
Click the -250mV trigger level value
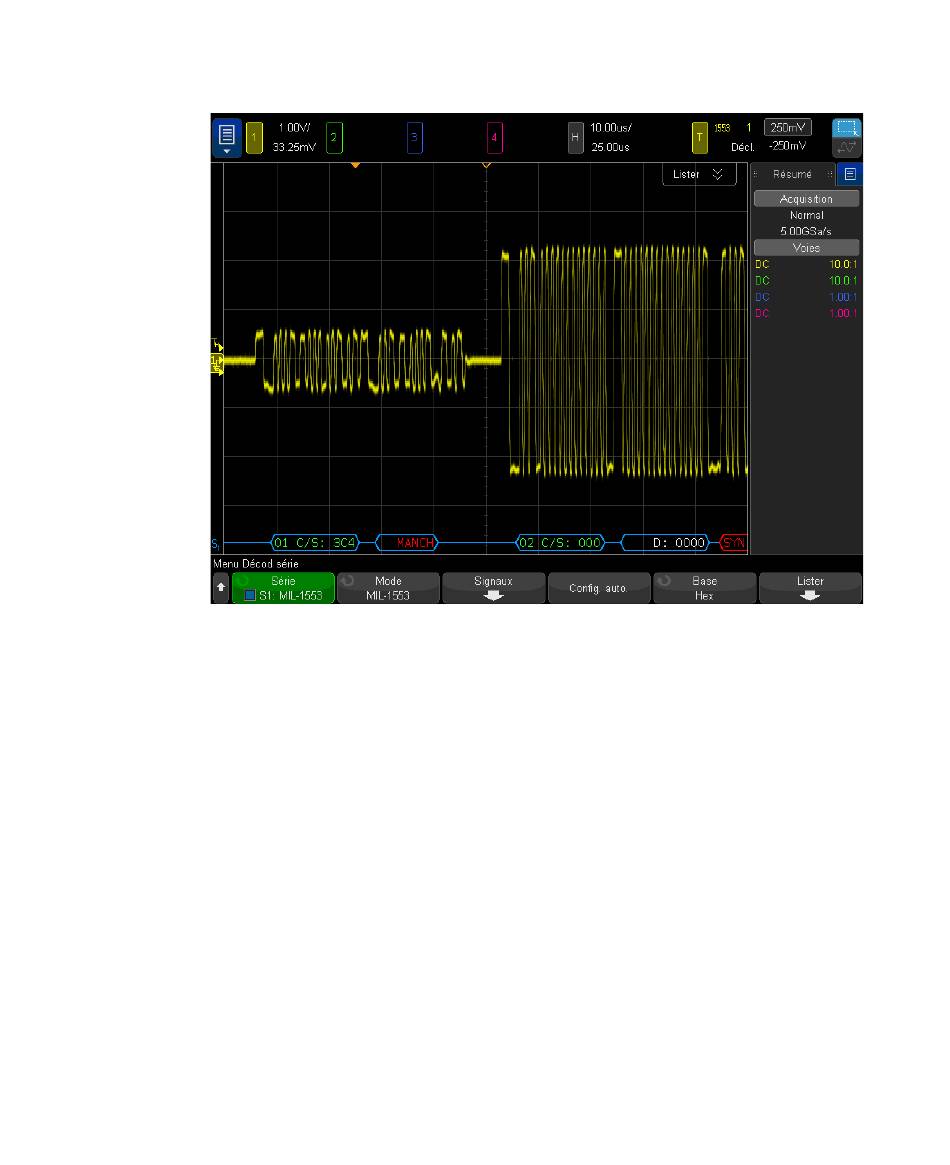(787, 146)
